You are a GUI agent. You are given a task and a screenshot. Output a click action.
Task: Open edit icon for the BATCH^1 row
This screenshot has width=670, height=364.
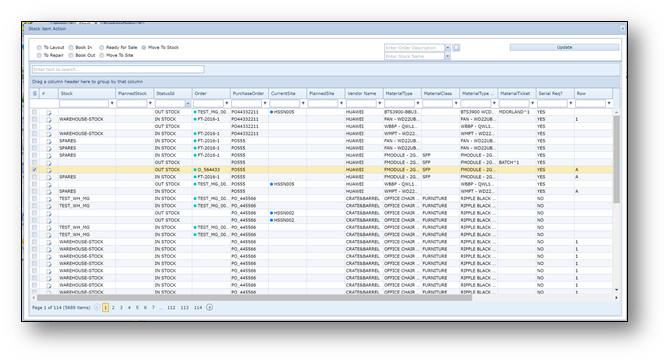point(49,163)
